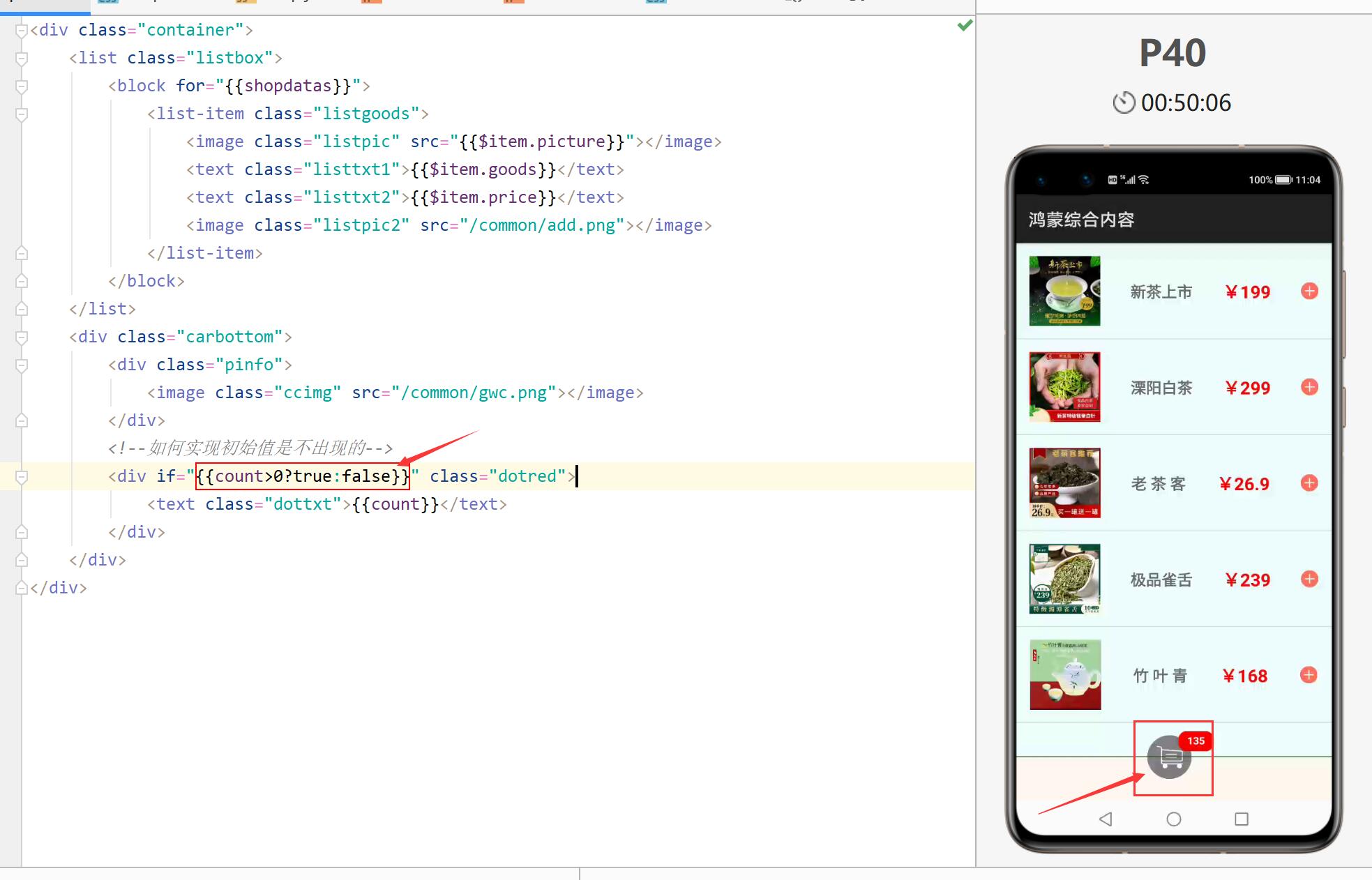The height and width of the screenshot is (880, 1372).
Task: Collapse the div dotred fold marker
Action: coord(22,477)
